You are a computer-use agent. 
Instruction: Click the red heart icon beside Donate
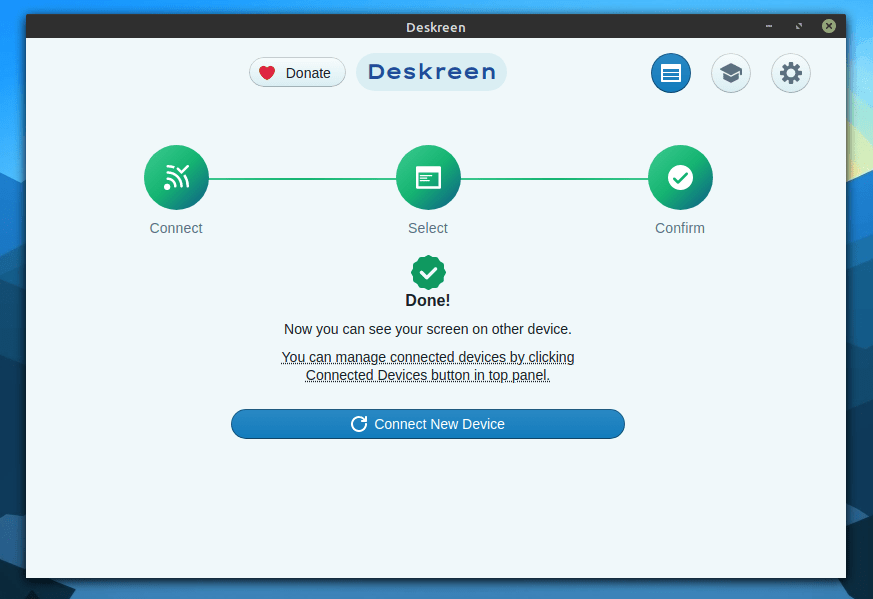[x=267, y=73]
